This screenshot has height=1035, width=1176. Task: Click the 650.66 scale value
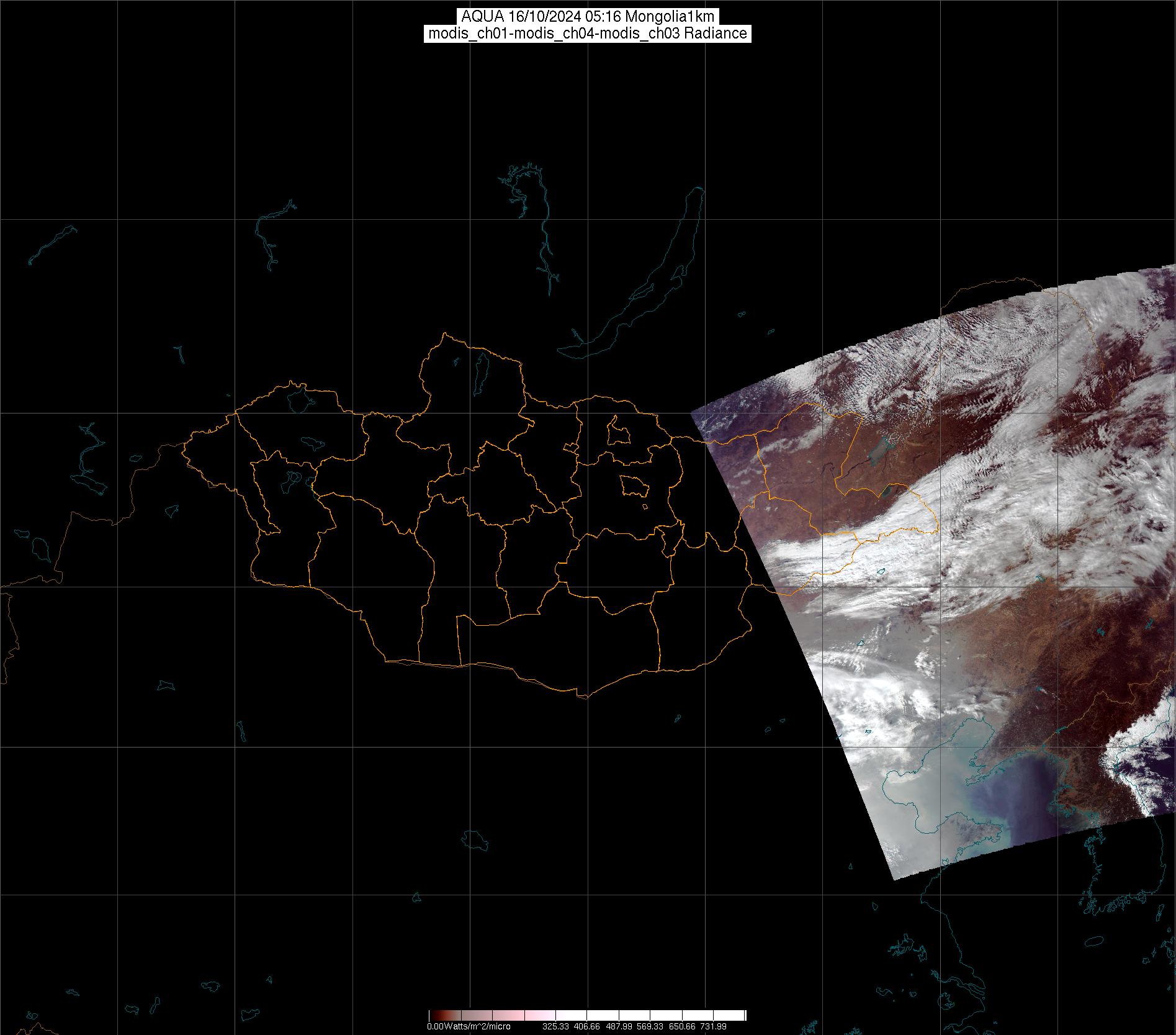[681, 1027]
